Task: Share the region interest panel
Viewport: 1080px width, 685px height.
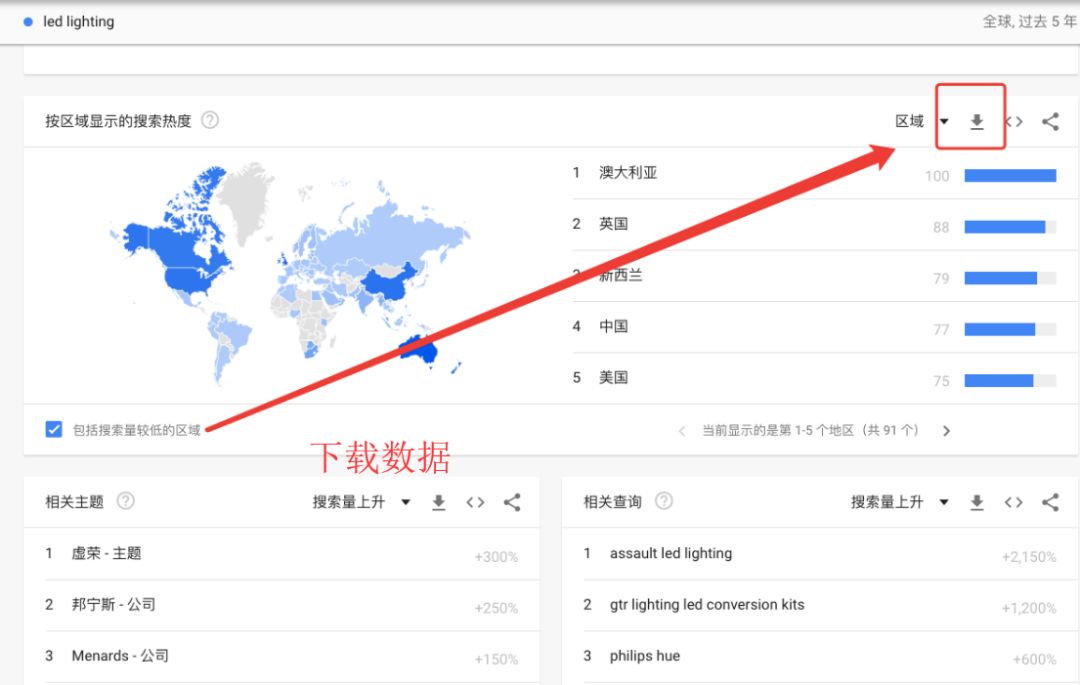Action: pyautogui.click(x=1050, y=122)
